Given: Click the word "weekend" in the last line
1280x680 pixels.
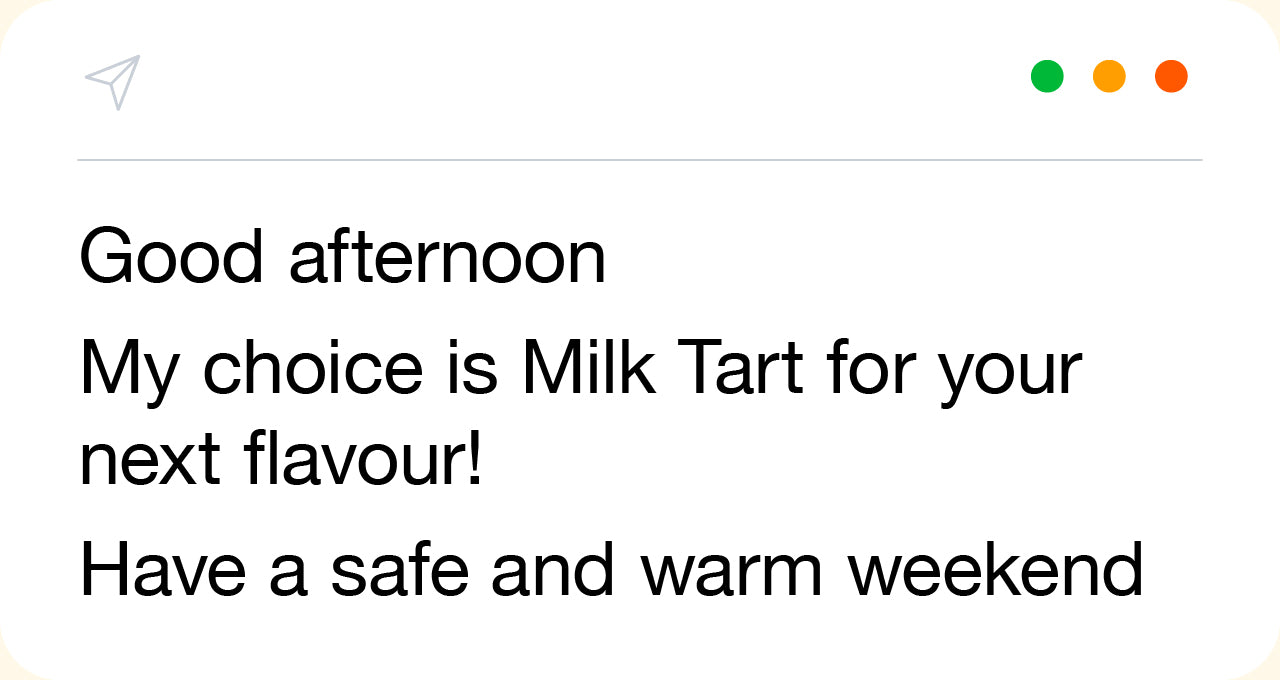Looking at the screenshot, I should pyautogui.click(x=995, y=570).
